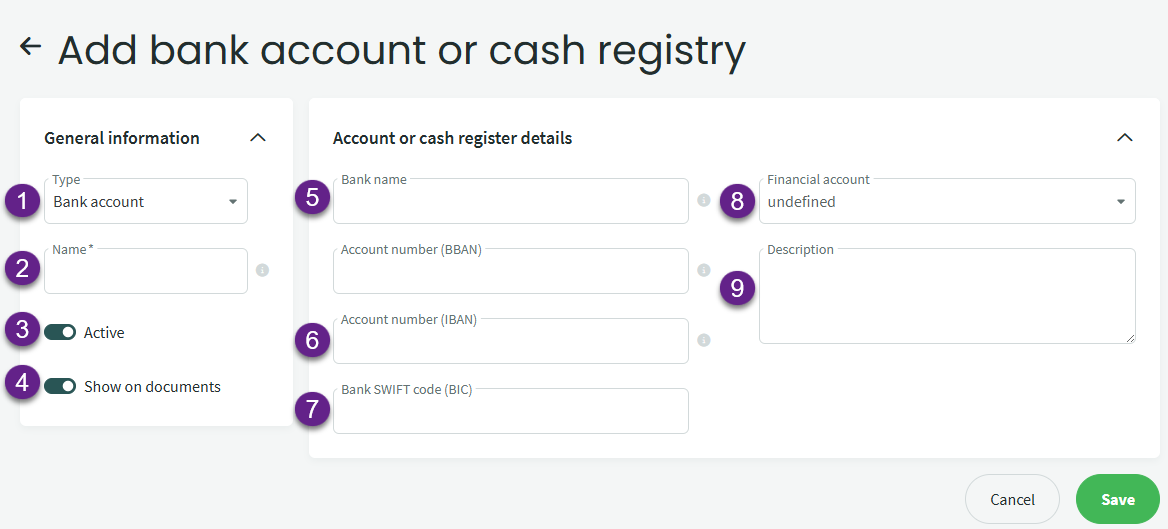Select the Account number (IBAN) field
The image size is (1168, 529).
510,343
